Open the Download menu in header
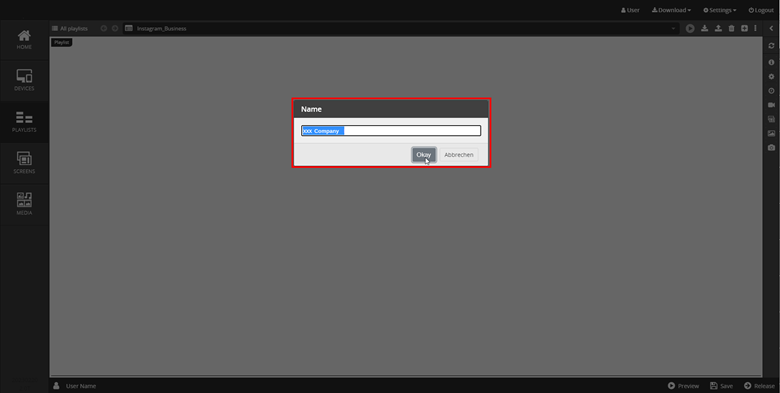The width and height of the screenshot is (780, 393). [671, 10]
